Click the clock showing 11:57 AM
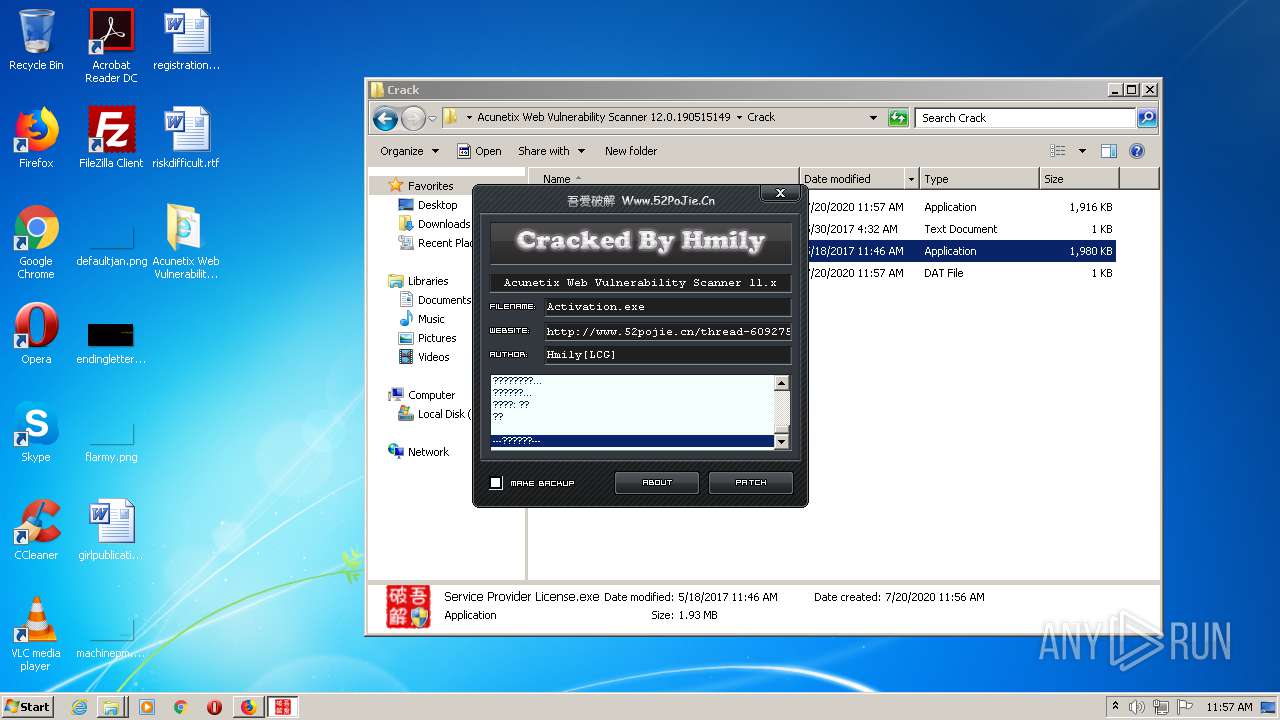Viewport: 1280px width, 720px height. 1229,707
